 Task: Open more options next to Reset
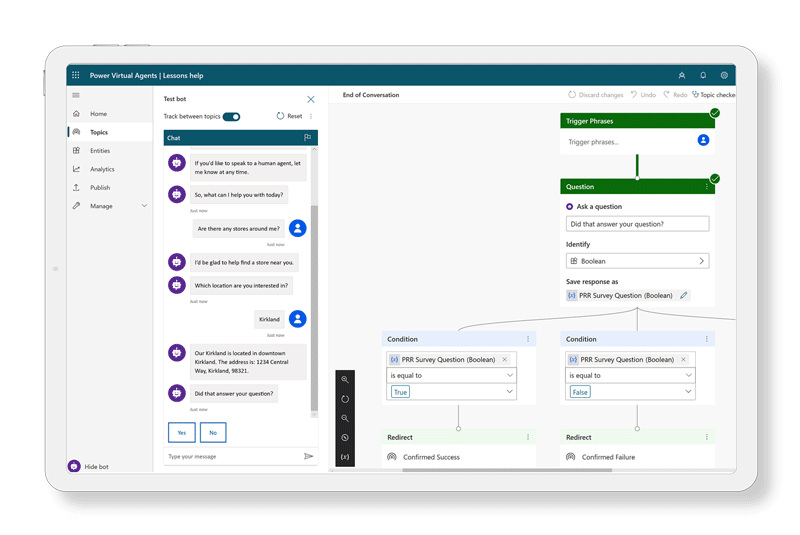click(311, 116)
